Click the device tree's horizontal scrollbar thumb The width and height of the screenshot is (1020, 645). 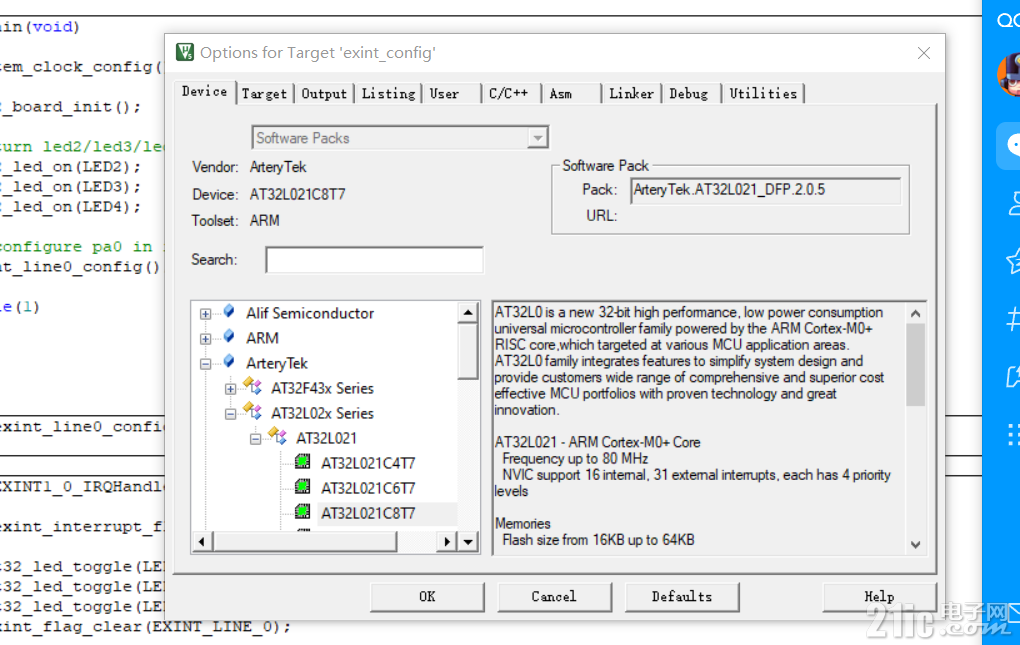[304, 542]
